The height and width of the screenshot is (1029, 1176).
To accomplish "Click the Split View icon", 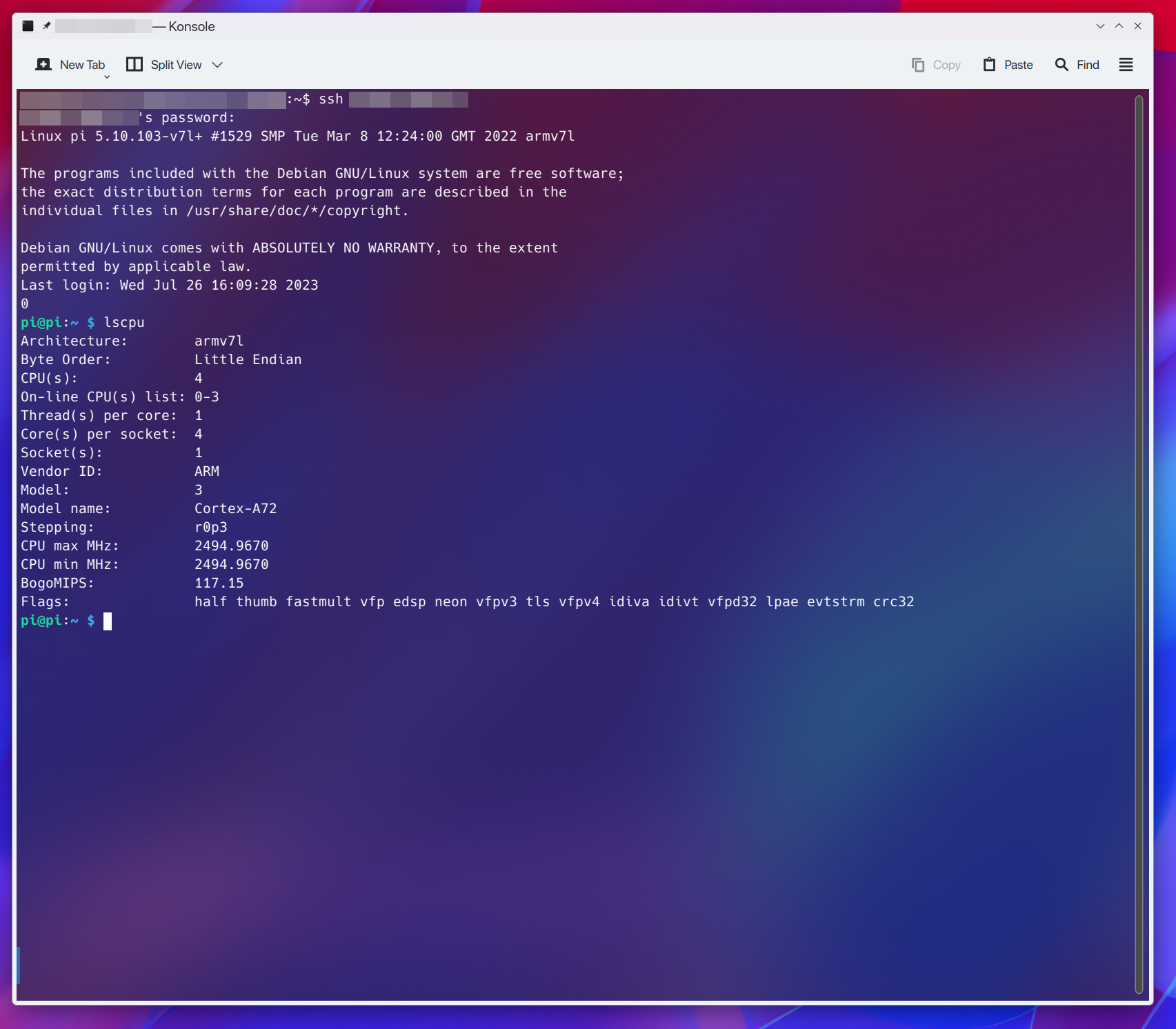I will pos(134,65).
